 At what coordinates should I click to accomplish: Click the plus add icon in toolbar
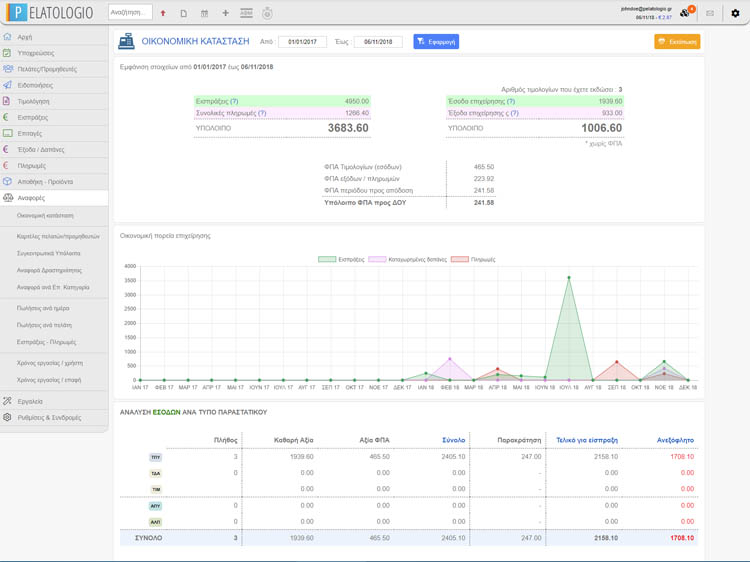(x=225, y=13)
